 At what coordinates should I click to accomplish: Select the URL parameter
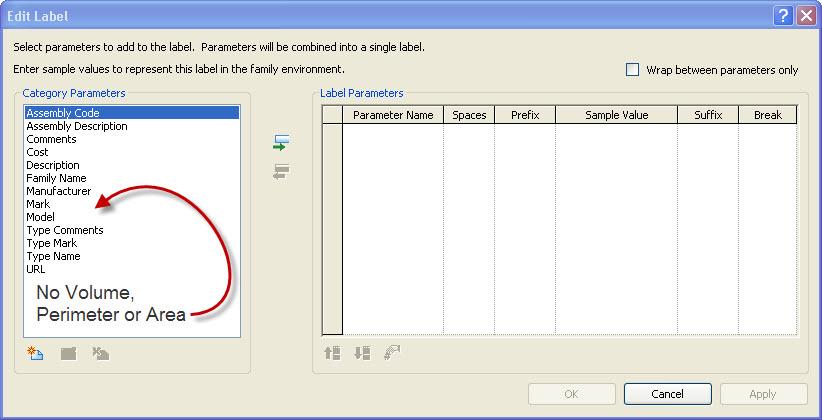(x=132, y=269)
